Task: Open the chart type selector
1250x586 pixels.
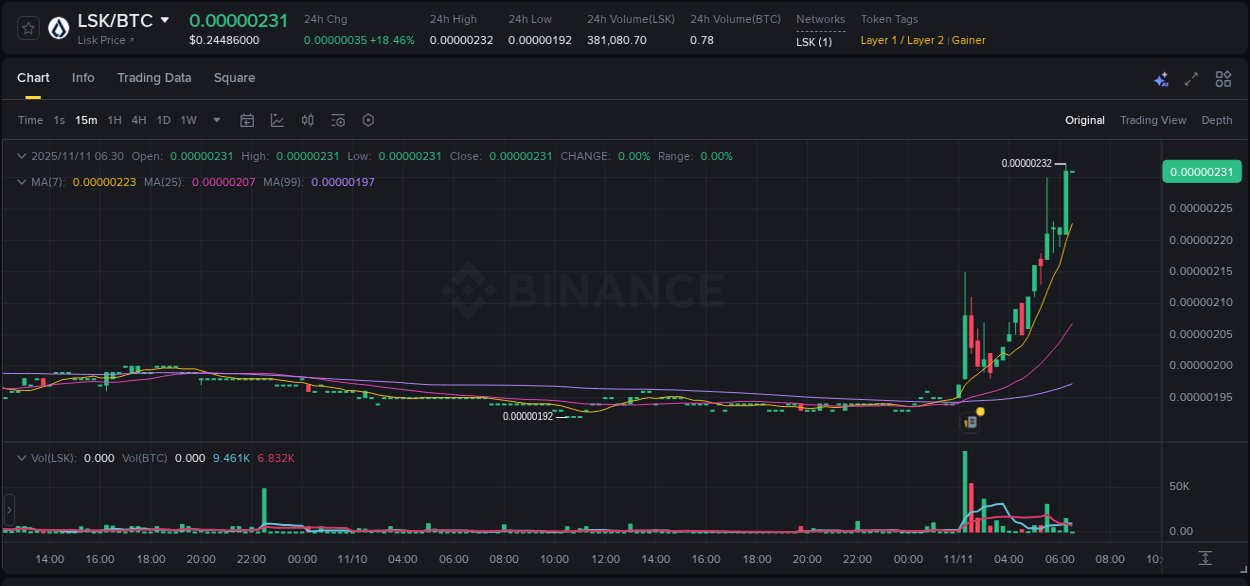Action: click(x=276, y=120)
